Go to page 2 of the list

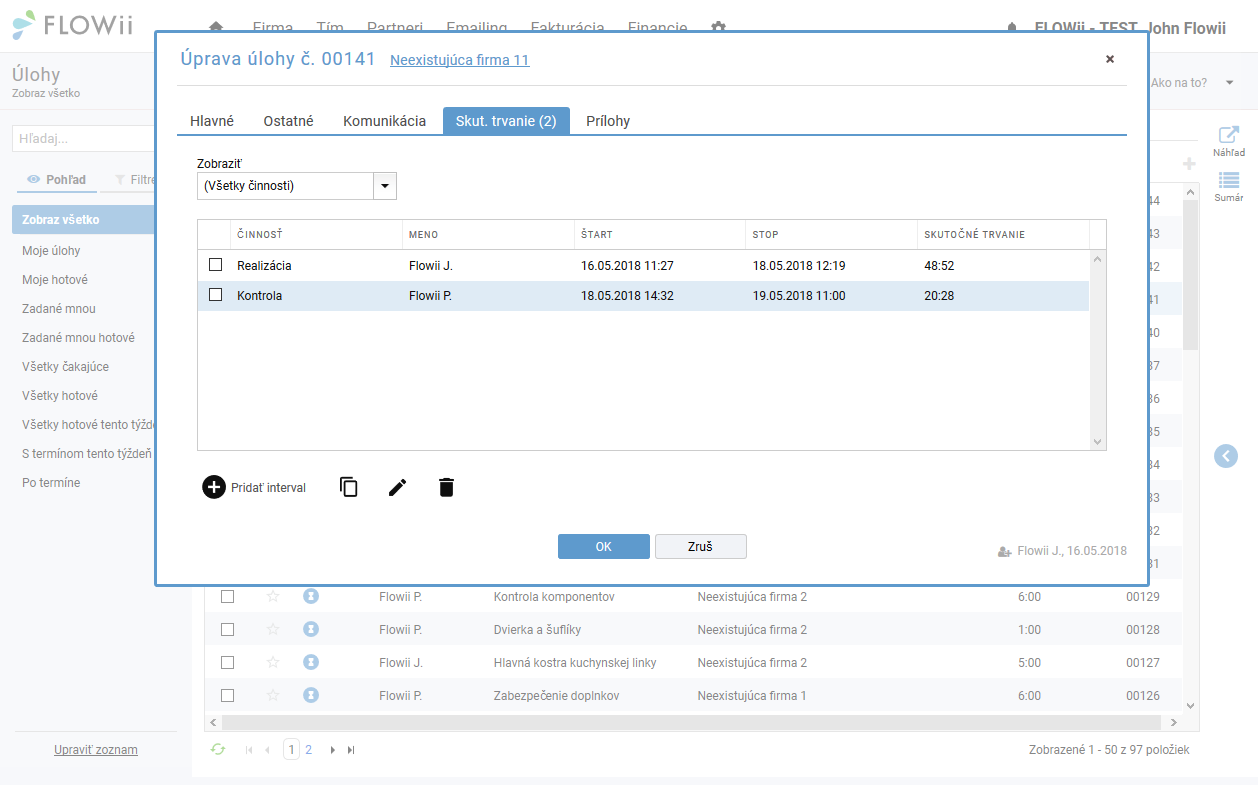(309, 750)
